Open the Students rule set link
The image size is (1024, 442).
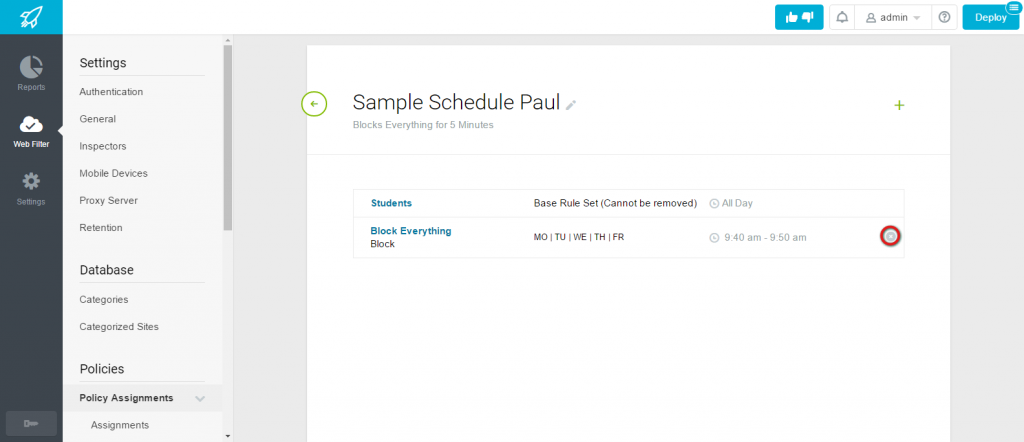[391, 203]
